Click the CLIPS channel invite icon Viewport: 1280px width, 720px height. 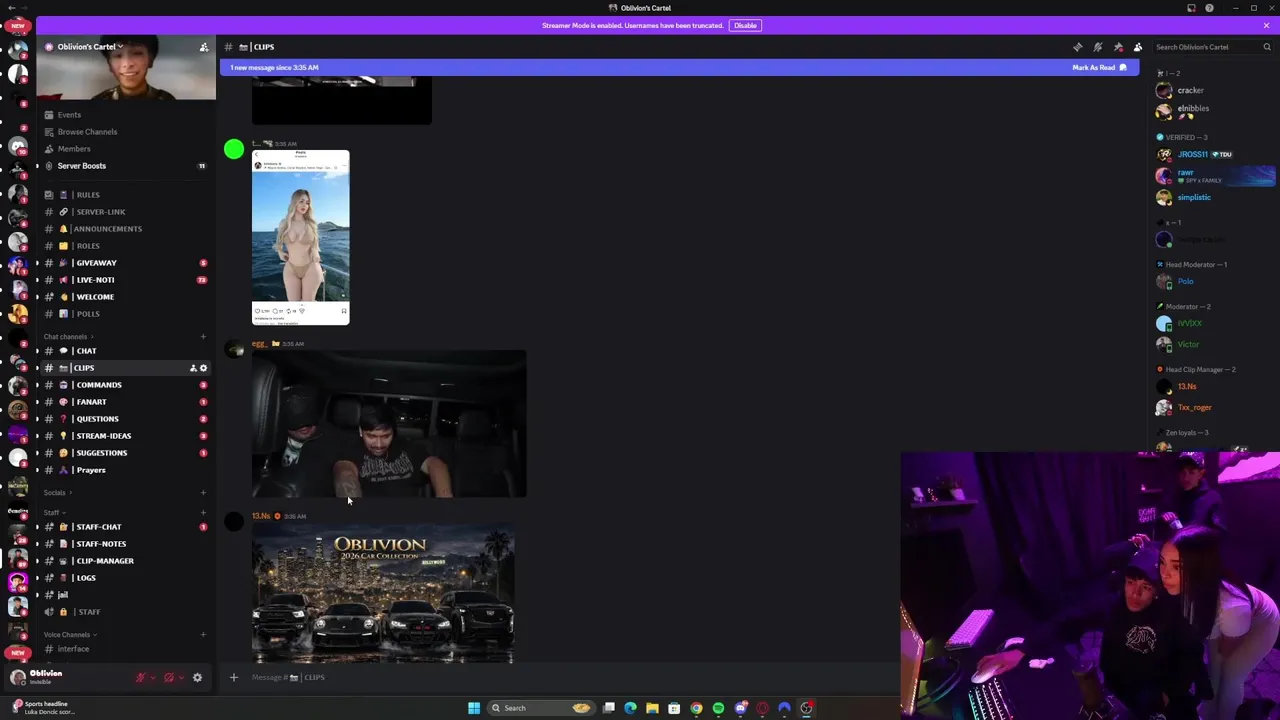click(x=193, y=368)
